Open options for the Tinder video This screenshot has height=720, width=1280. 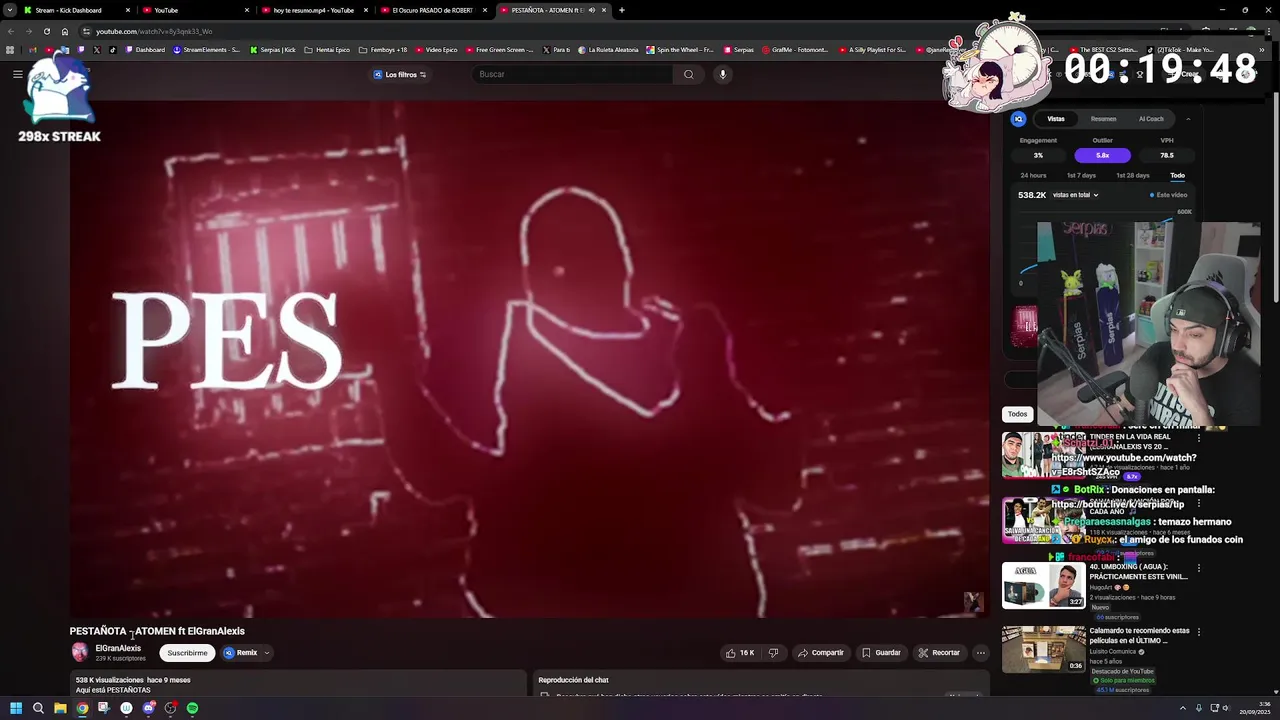[x=1198, y=438]
